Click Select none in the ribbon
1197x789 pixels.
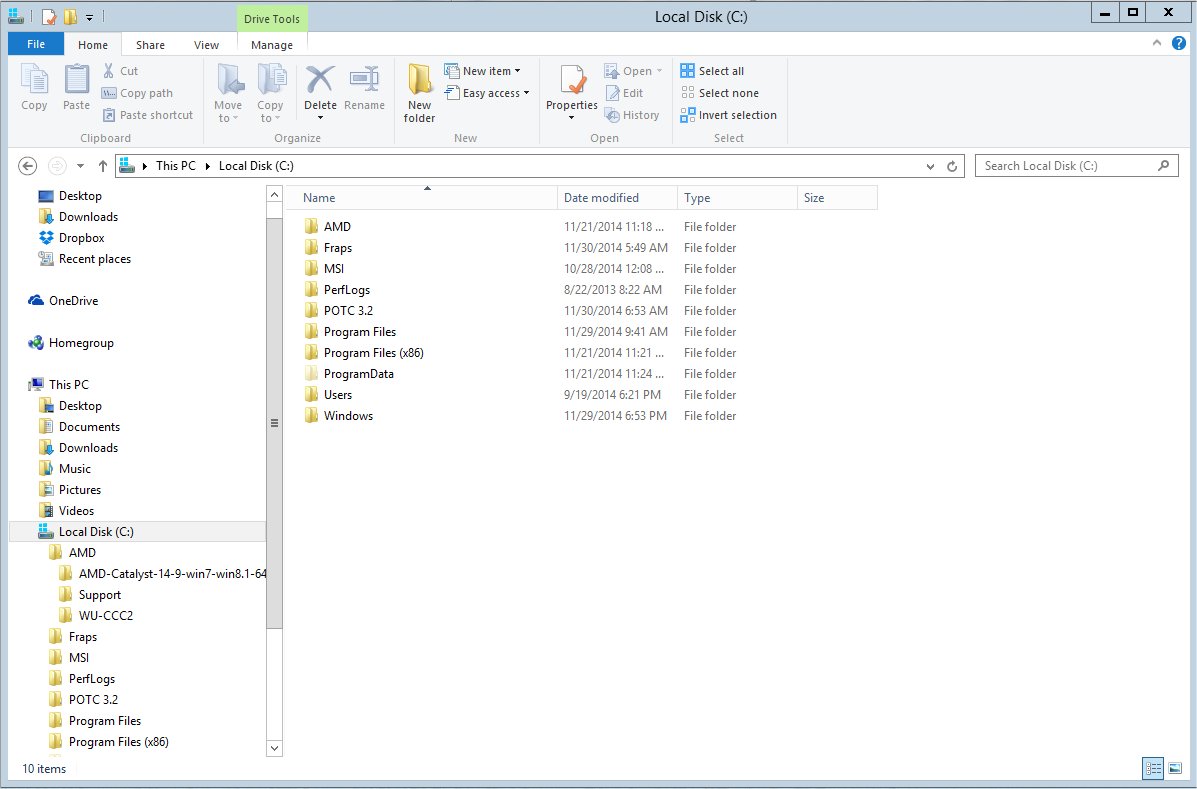[720, 93]
